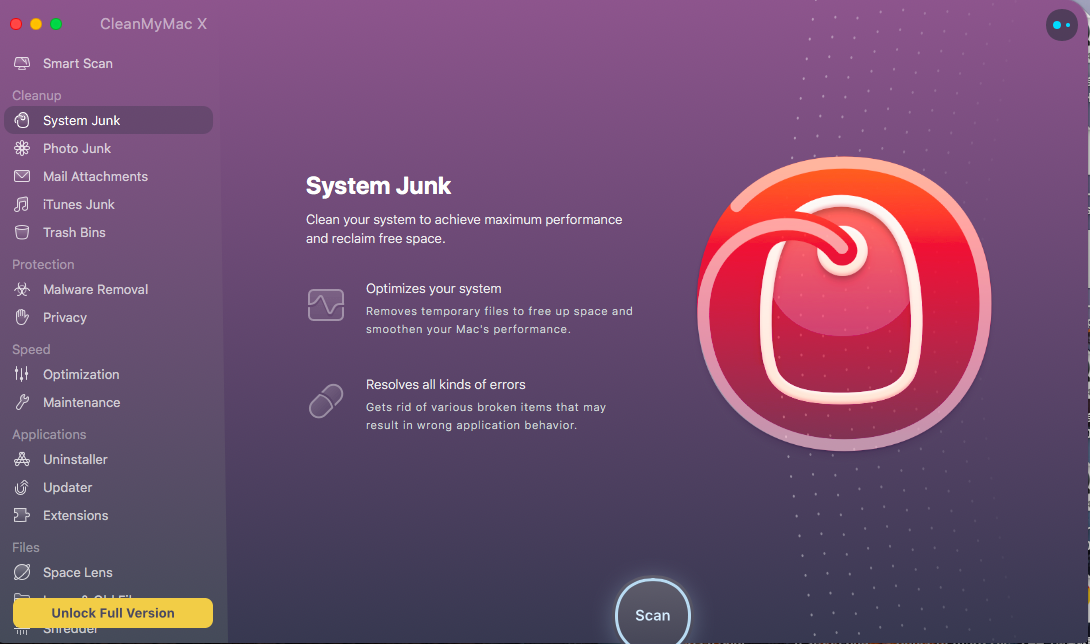Viewport: 1090px width, 644px height.
Task: Click the Privacy hand icon
Action: point(22,317)
